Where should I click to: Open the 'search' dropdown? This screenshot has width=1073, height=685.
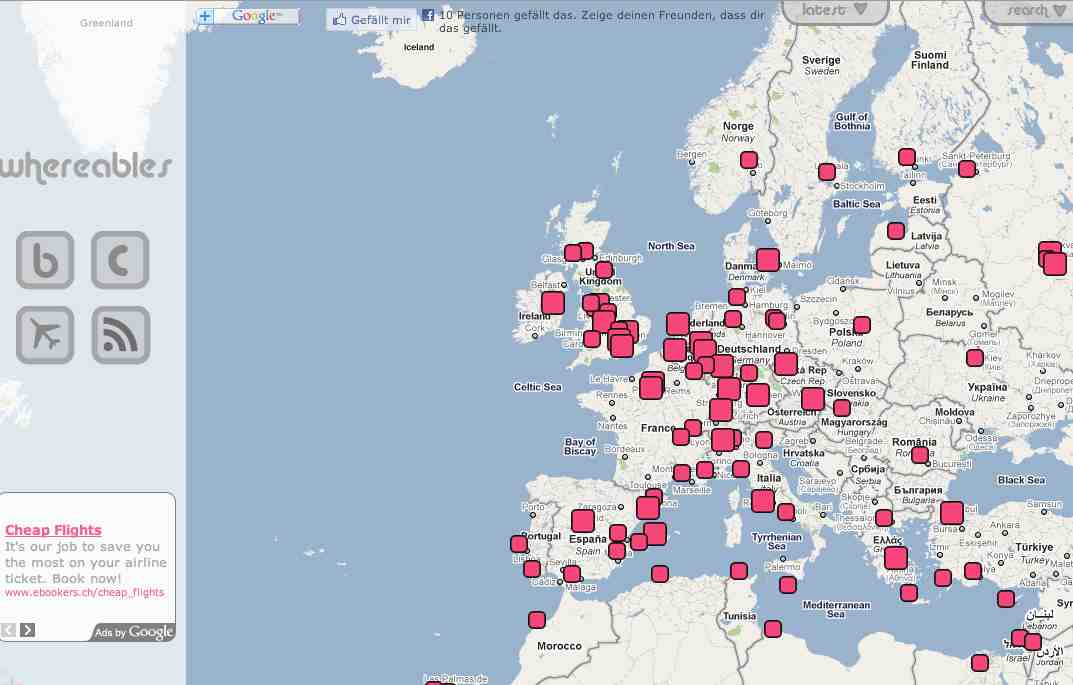click(1032, 10)
